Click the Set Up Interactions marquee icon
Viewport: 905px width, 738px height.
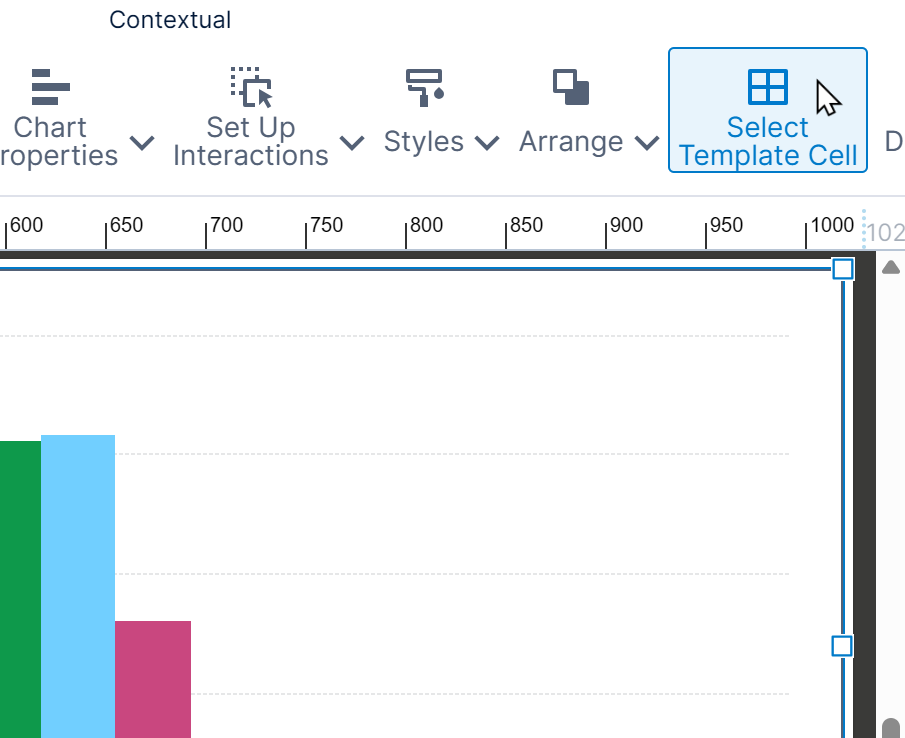coord(250,88)
